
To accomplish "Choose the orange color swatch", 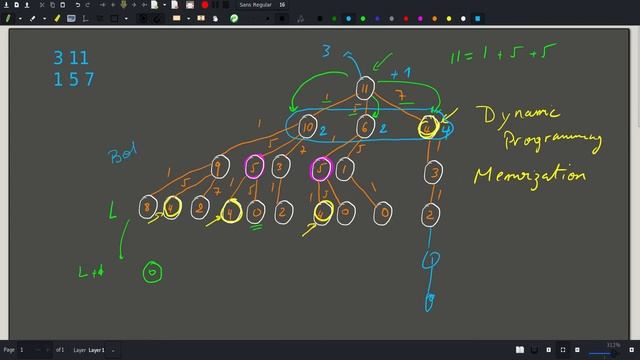I will [x=434, y=19].
